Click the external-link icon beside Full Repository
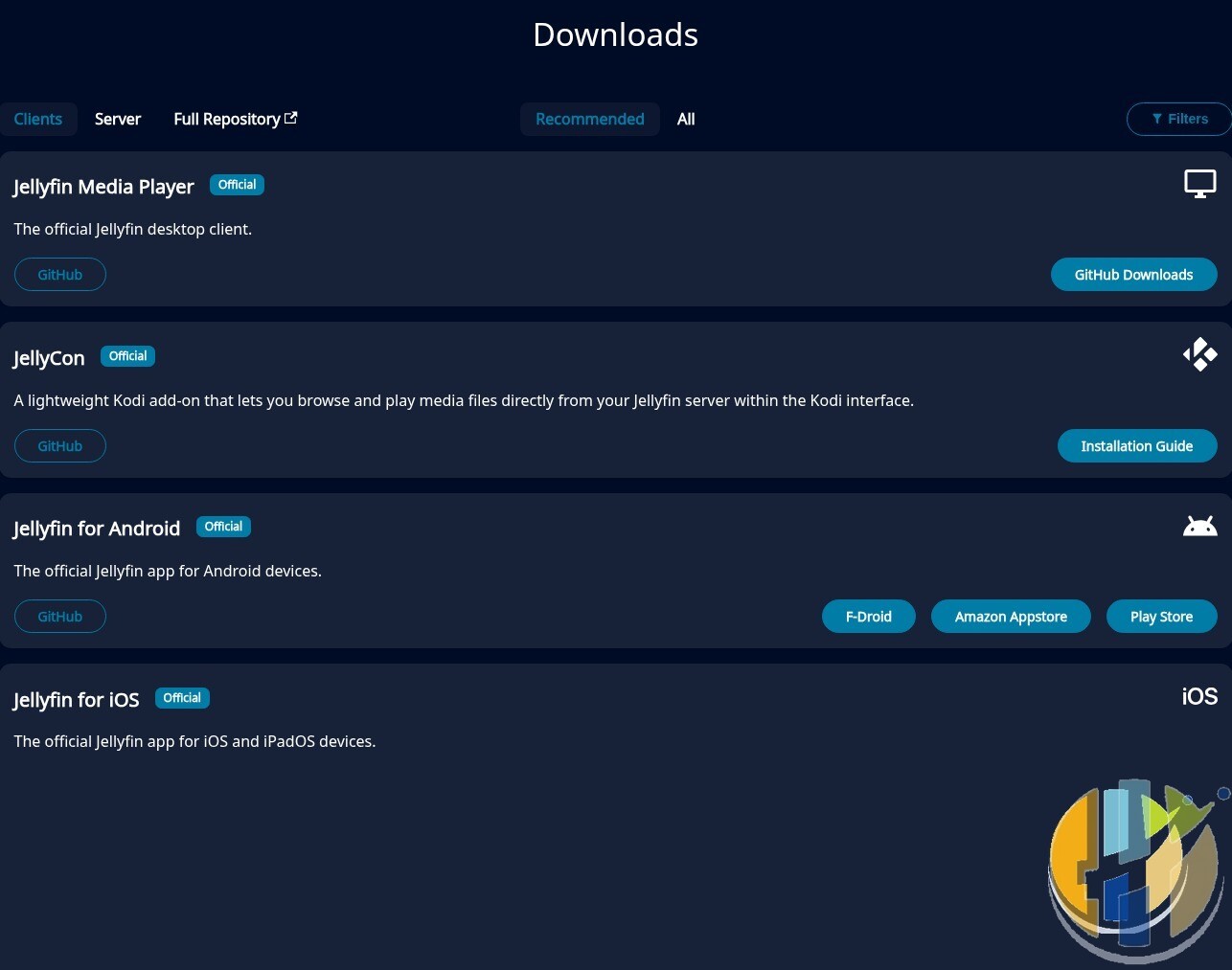 click(x=291, y=118)
